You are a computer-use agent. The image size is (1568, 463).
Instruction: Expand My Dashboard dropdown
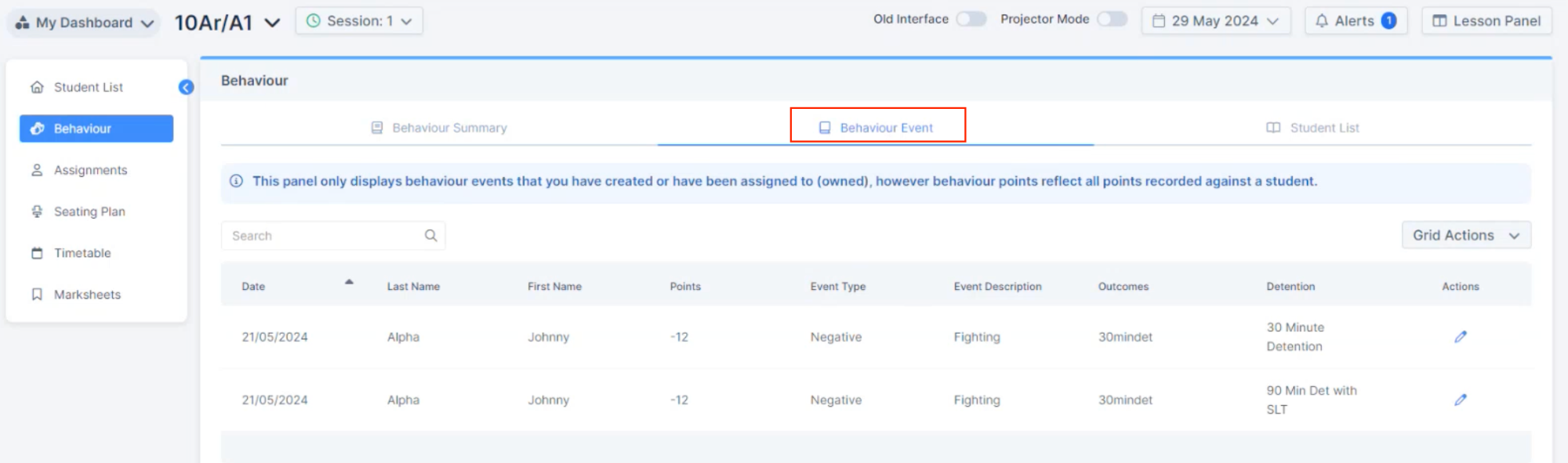[84, 23]
